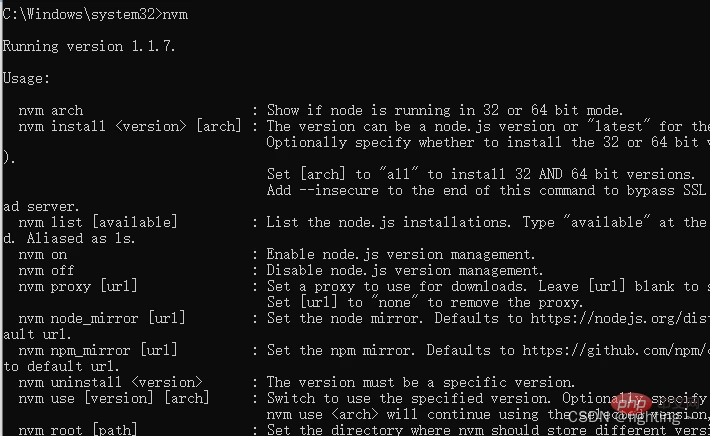
Task: Click the 'Usage:' heading
Action: [26, 78]
